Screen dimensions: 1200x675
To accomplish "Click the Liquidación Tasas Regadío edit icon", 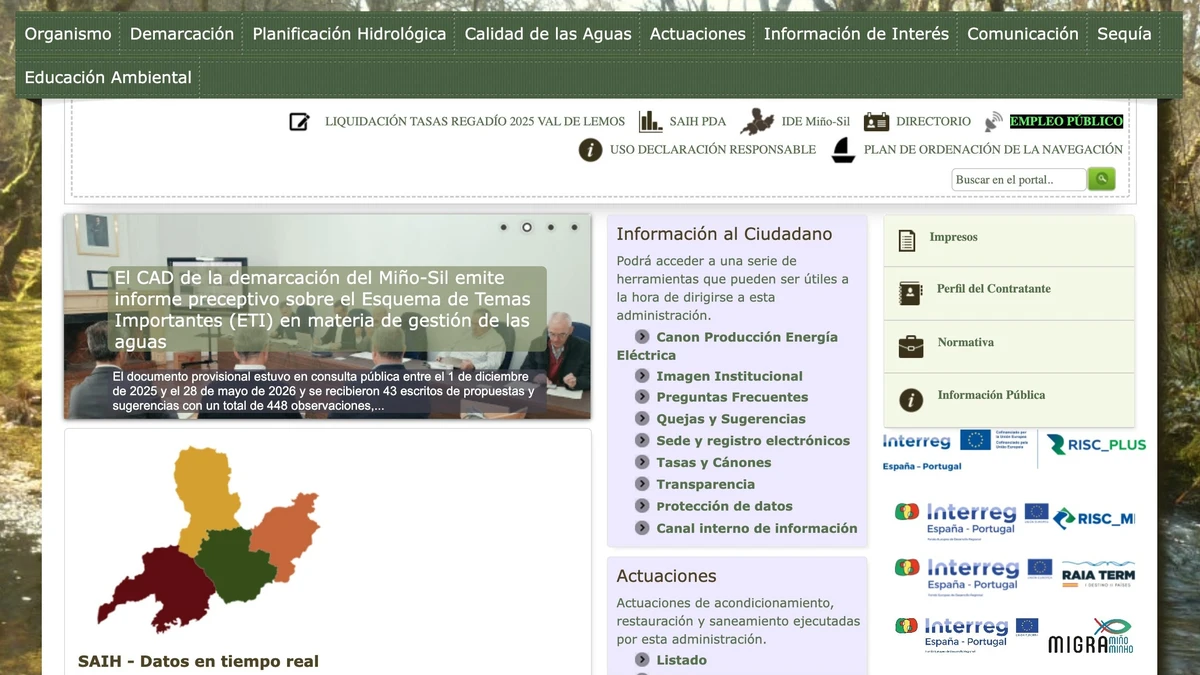I will point(299,122).
